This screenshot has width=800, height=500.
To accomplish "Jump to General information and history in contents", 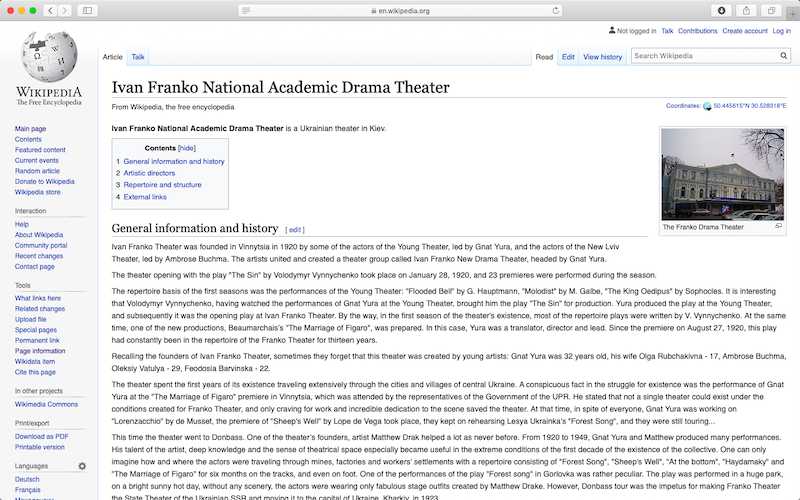I will click(x=174, y=161).
